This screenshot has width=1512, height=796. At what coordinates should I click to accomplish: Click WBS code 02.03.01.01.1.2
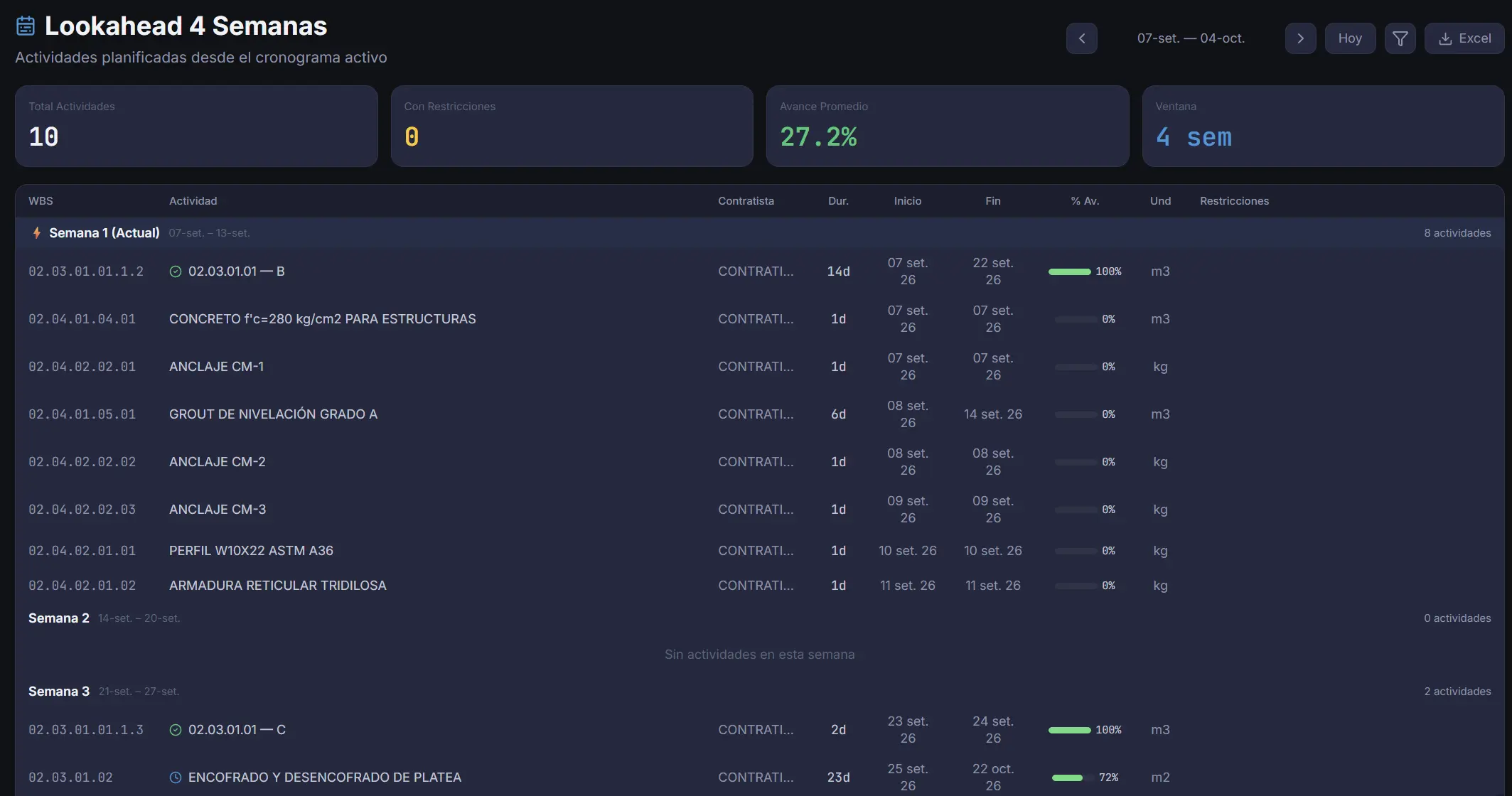[x=86, y=271]
